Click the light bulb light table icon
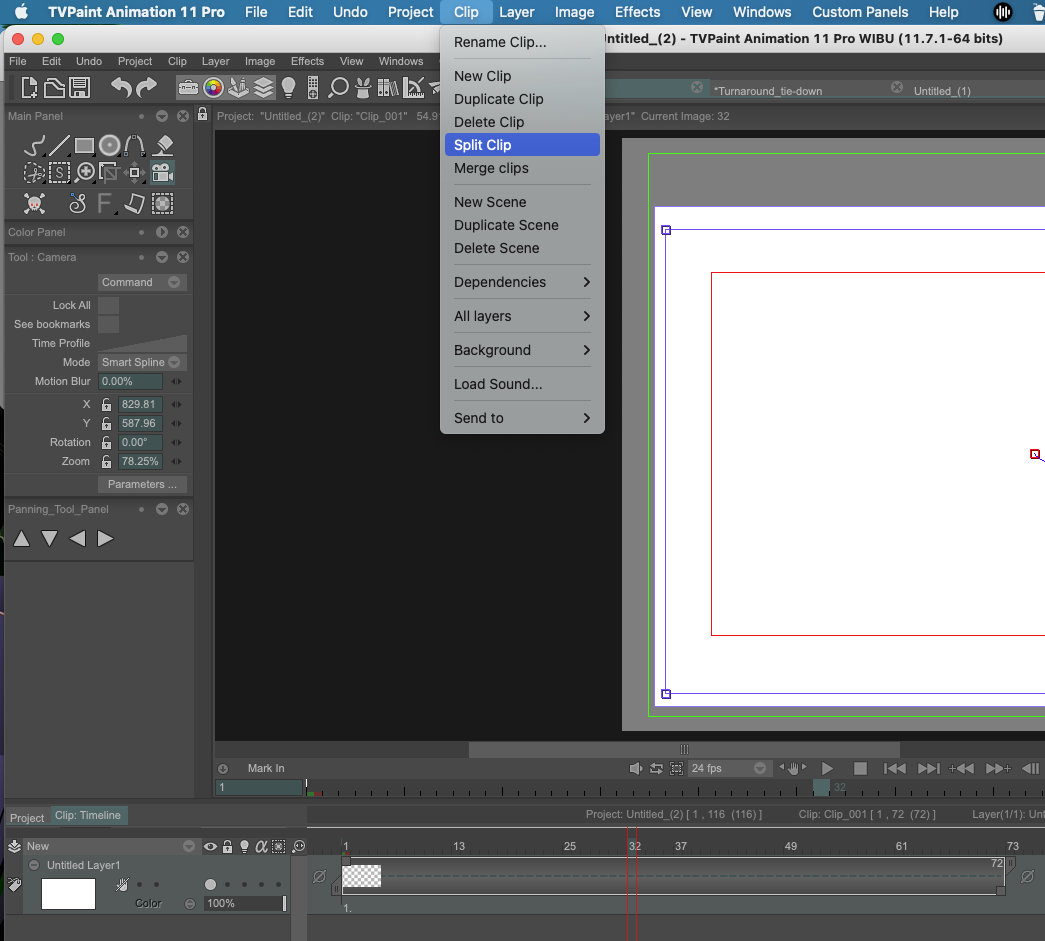This screenshot has height=941, width=1045. click(x=289, y=87)
